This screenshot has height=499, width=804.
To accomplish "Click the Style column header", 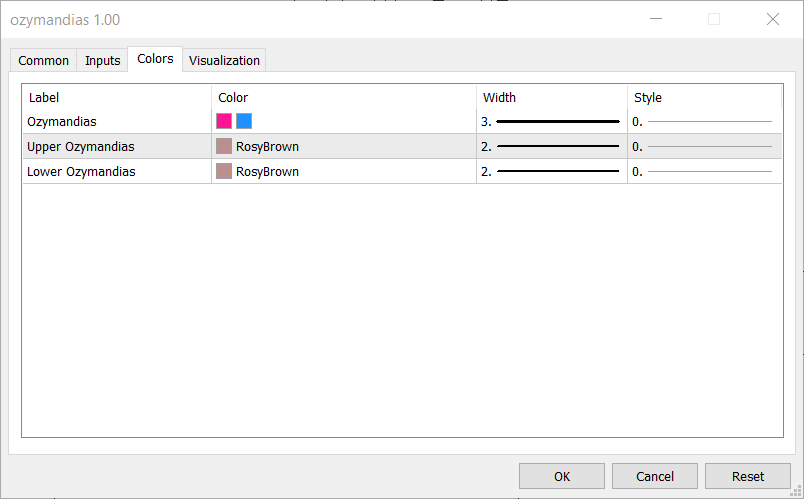I will click(x=705, y=97).
